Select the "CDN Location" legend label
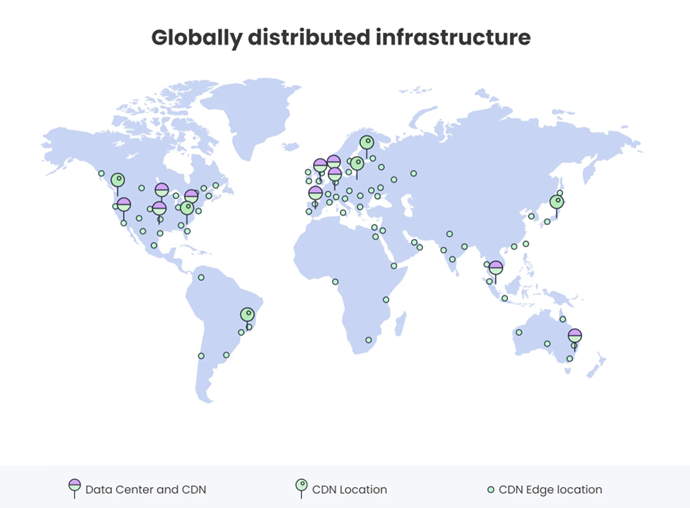This screenshot has height=508, width=690. (349, 490)
